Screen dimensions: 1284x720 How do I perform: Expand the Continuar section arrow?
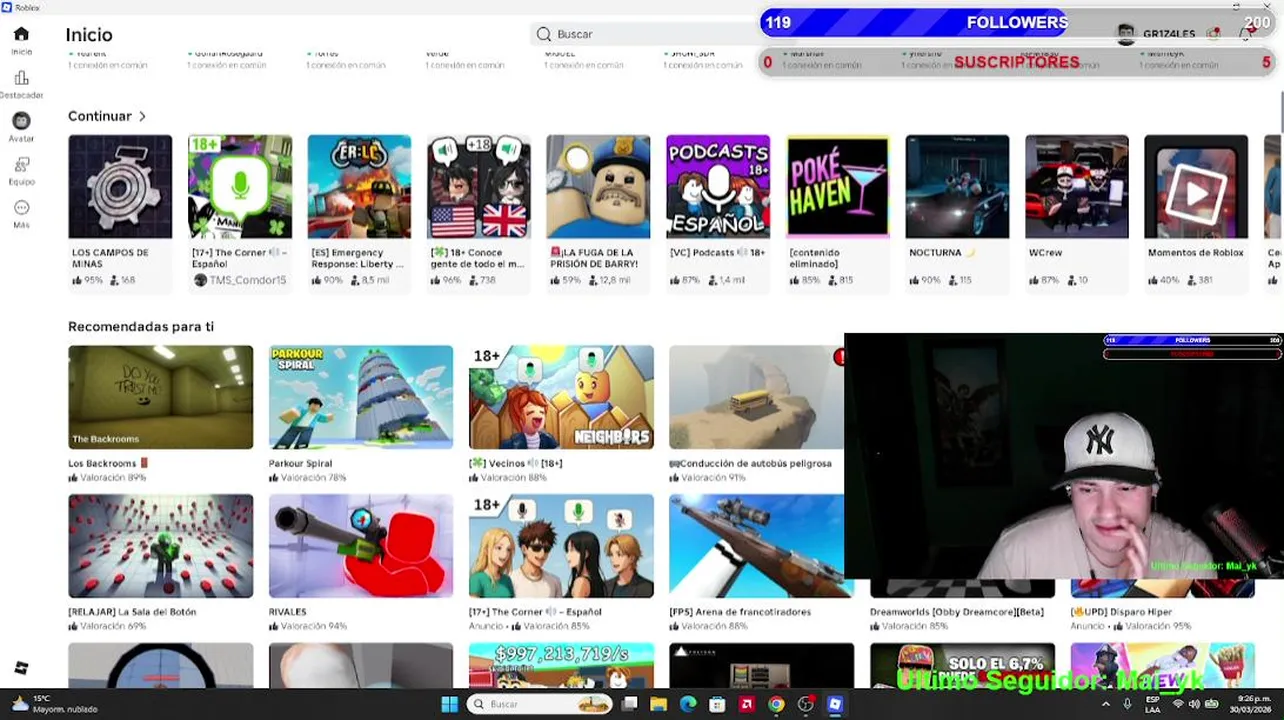142,116
